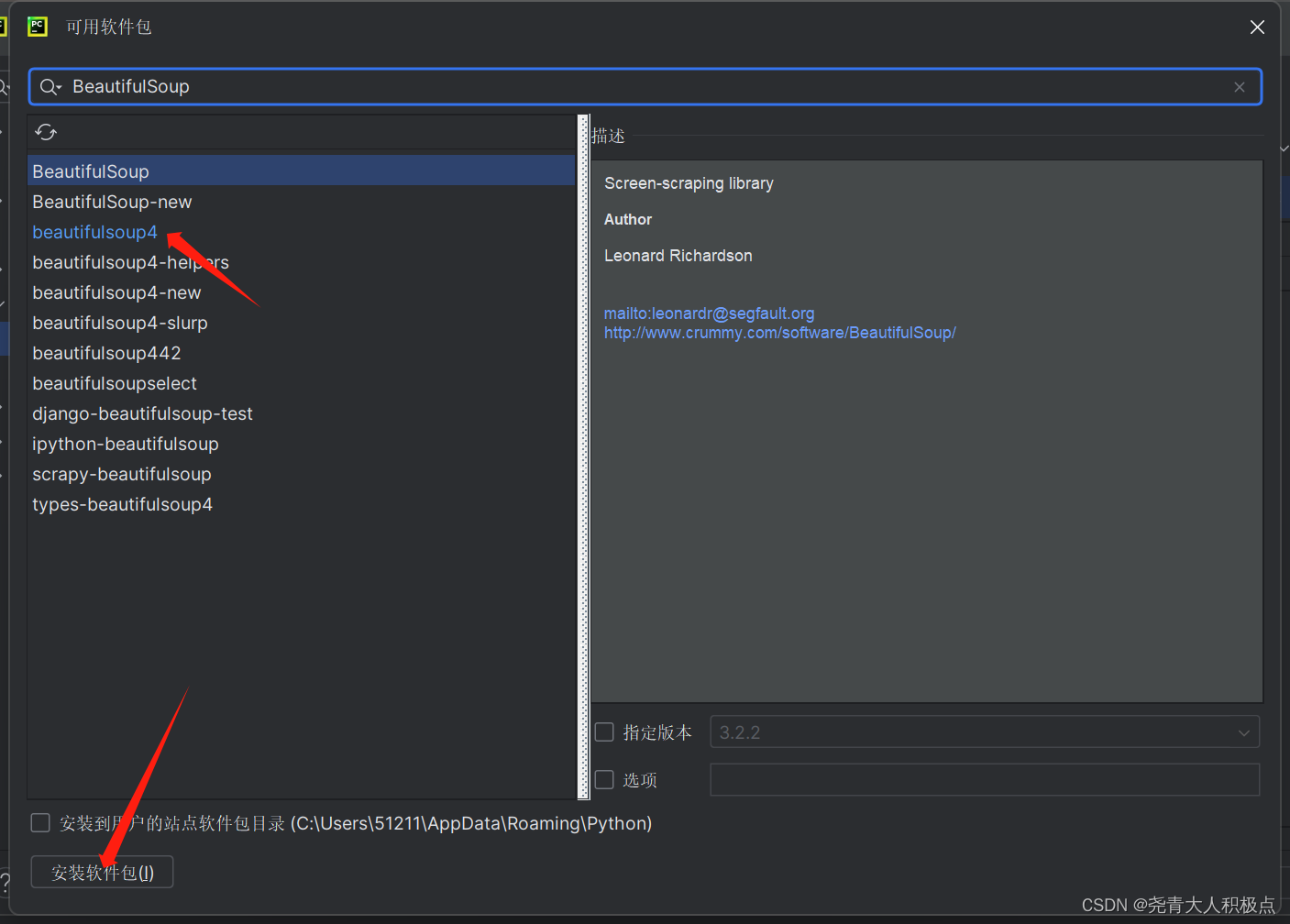1290x924 pixels.
Task: Select types-beautifulsoup4 package
Action: (x=302, y=504)
